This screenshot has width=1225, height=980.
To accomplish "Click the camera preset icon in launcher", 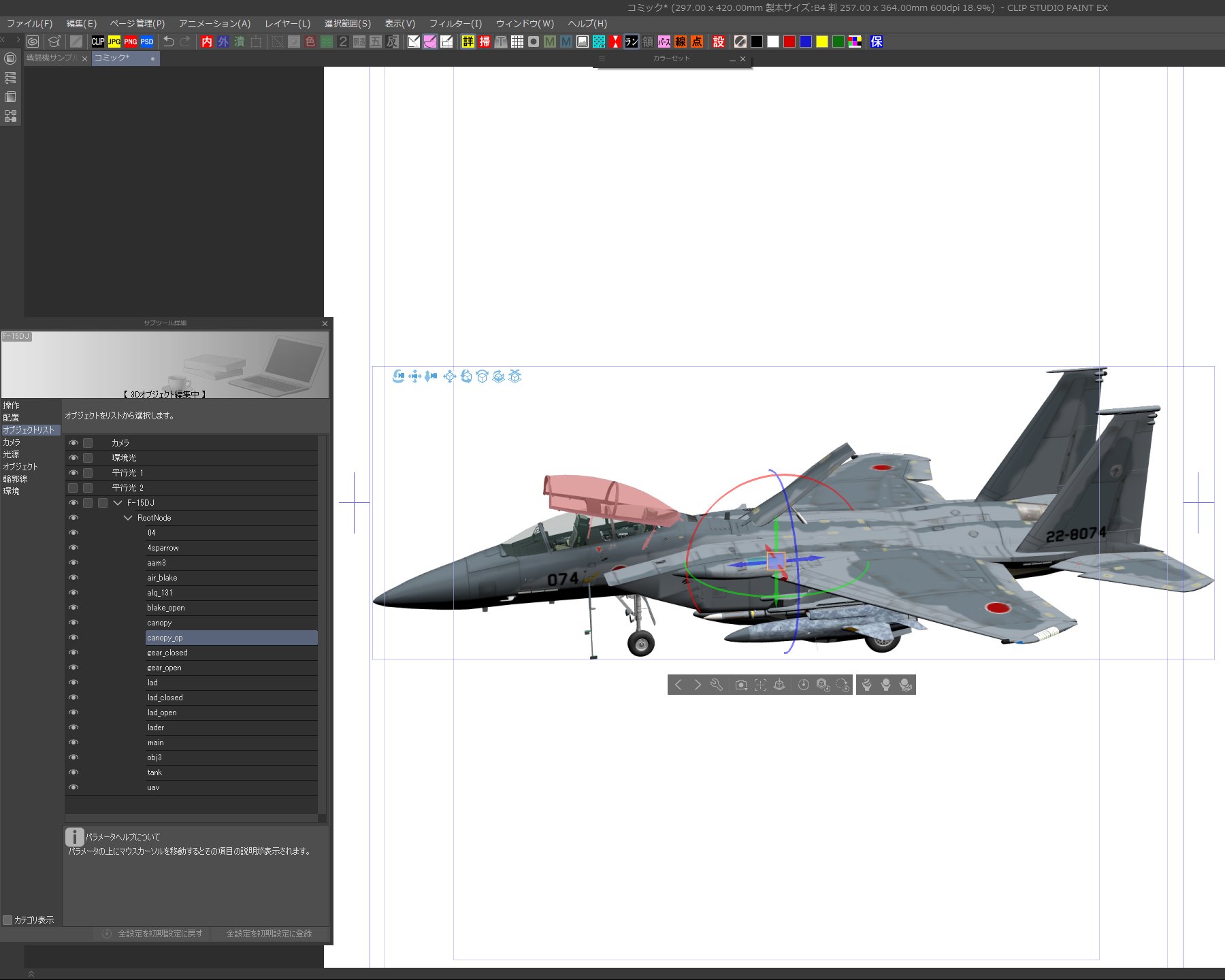I will click(x=741, y=685).
